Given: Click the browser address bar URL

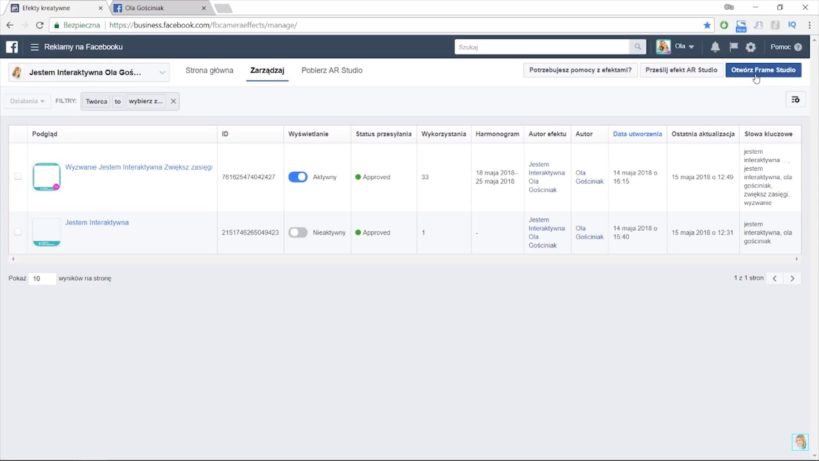Looking at the screenshot, I should tap(203, 25).
